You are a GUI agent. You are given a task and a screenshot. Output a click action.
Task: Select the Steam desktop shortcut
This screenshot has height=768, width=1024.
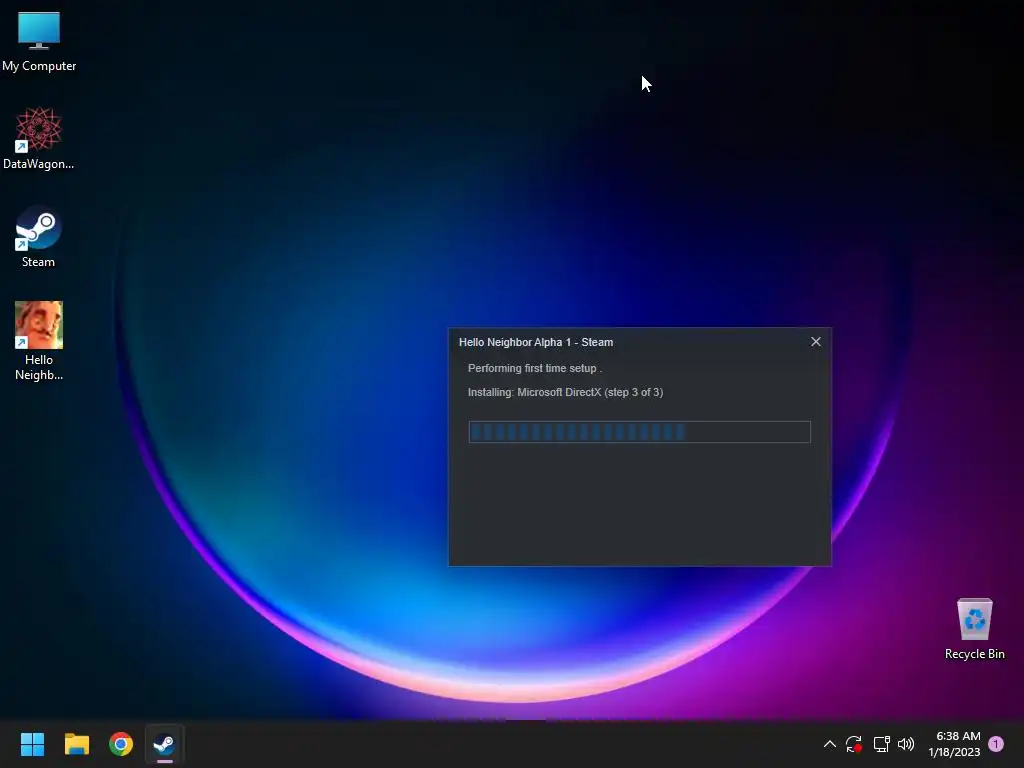(x=39, y=236)
